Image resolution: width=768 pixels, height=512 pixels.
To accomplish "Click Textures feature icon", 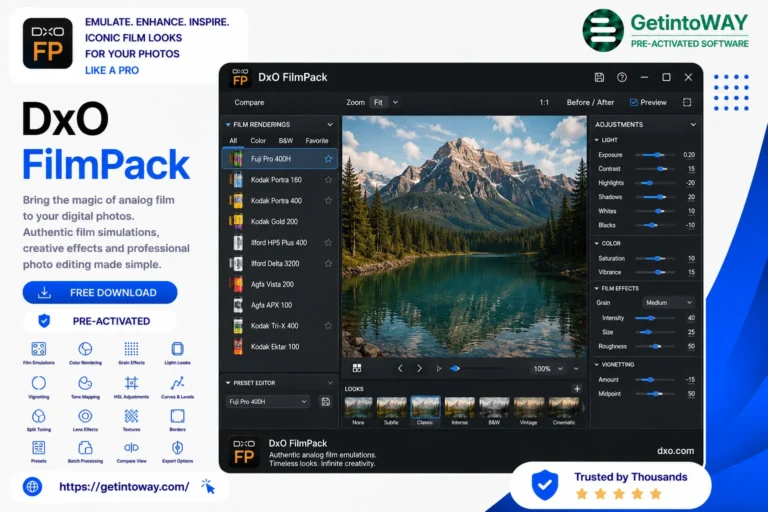I will 131,416.
